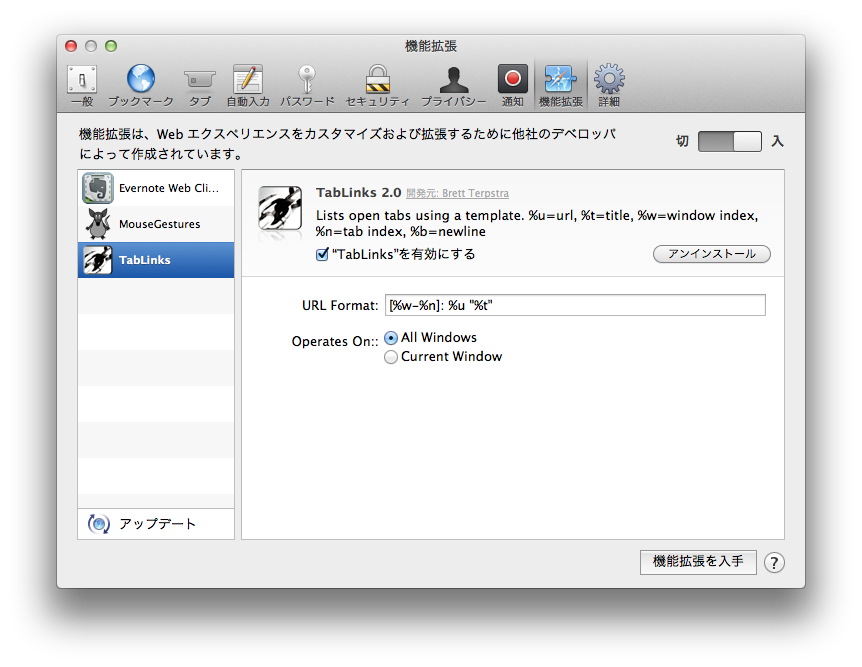The image size is (862, 667).
Task: Toggle the extensions 切/入 on-off switch
Action: point(730,141)
